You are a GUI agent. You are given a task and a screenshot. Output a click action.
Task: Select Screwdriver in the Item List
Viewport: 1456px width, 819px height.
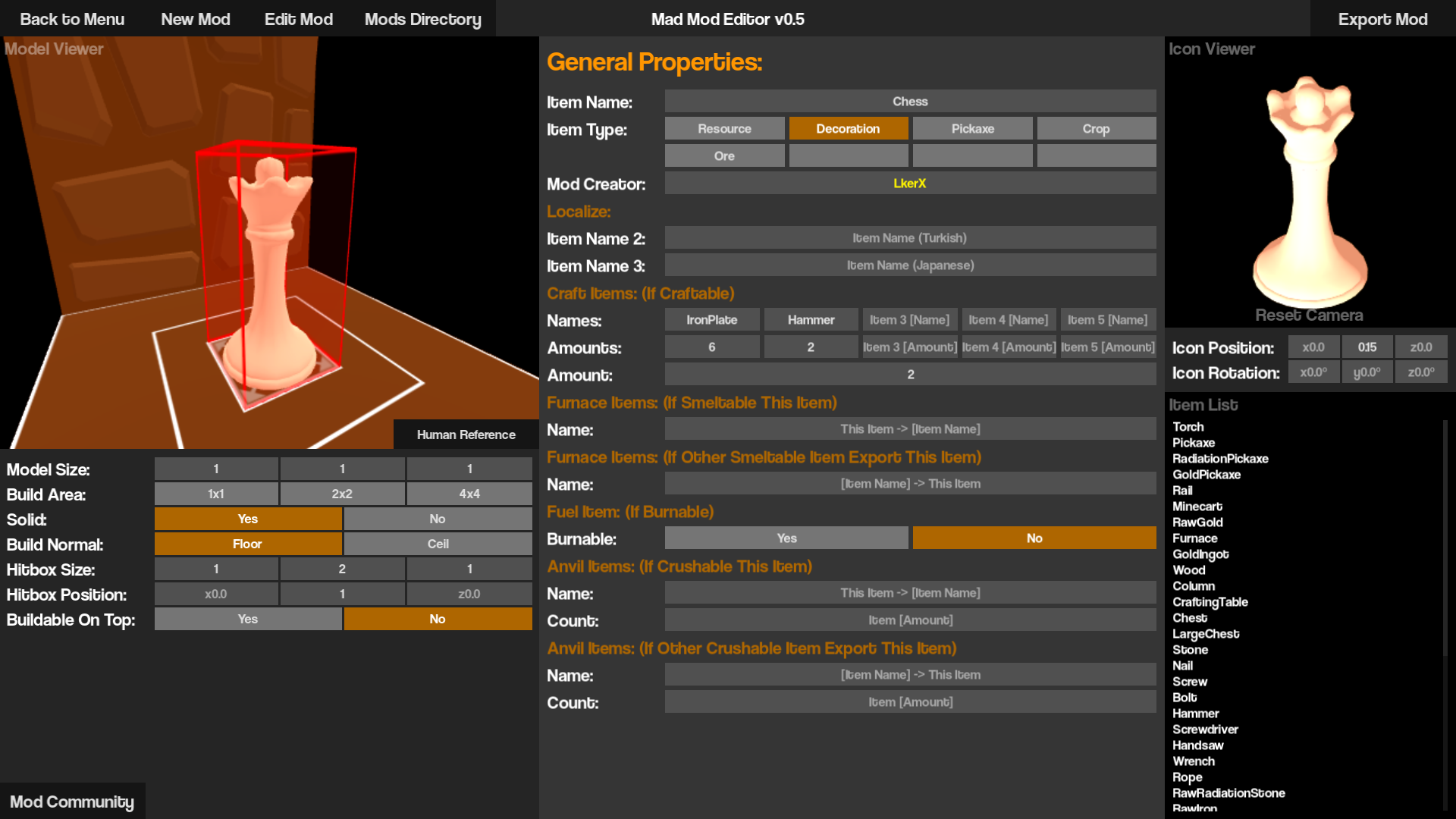click(x=1205, y=730)
